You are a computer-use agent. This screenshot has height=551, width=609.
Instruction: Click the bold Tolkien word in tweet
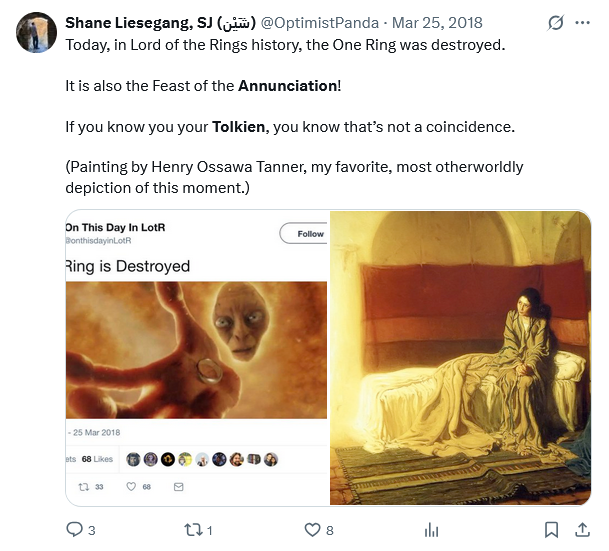pos(240,127)
